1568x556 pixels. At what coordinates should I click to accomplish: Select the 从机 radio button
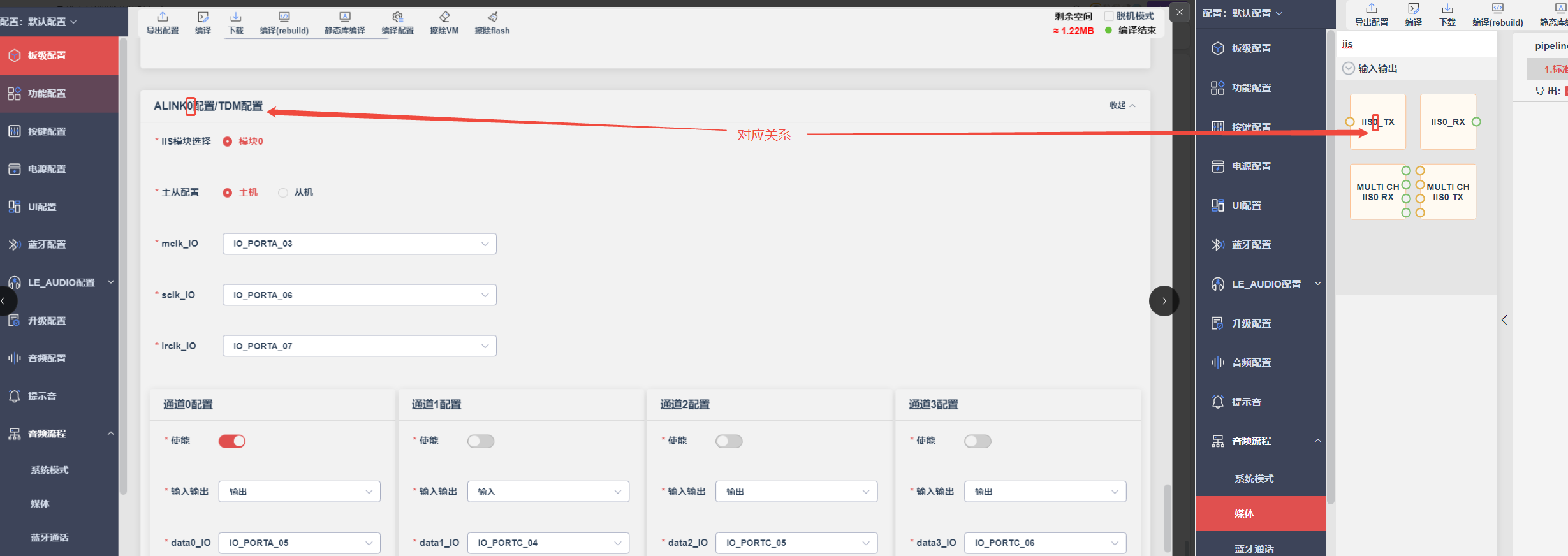coord(283,193)
